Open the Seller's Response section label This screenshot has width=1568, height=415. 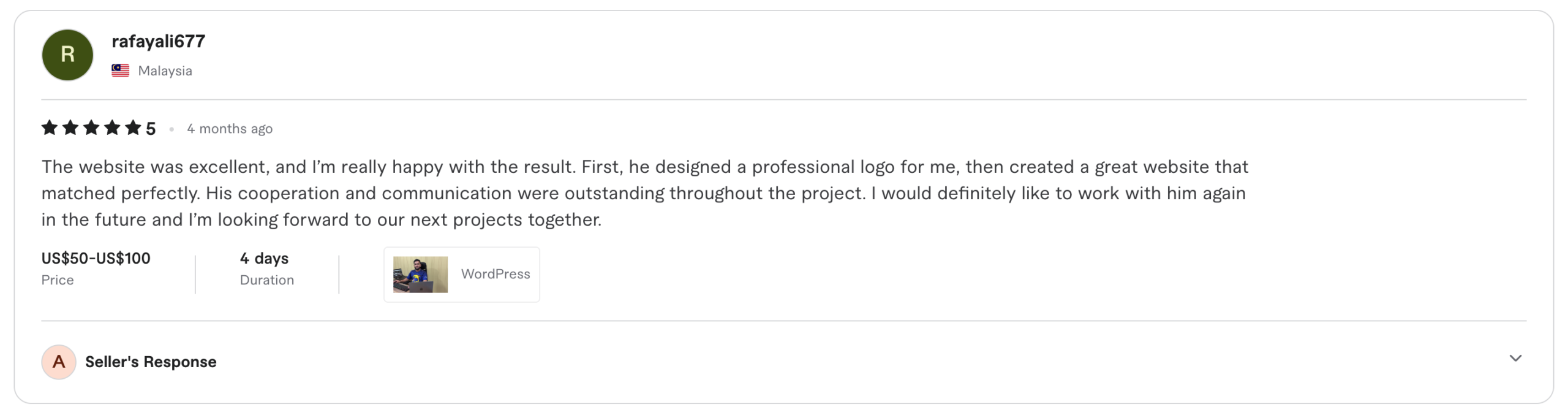tap(151, 362)
